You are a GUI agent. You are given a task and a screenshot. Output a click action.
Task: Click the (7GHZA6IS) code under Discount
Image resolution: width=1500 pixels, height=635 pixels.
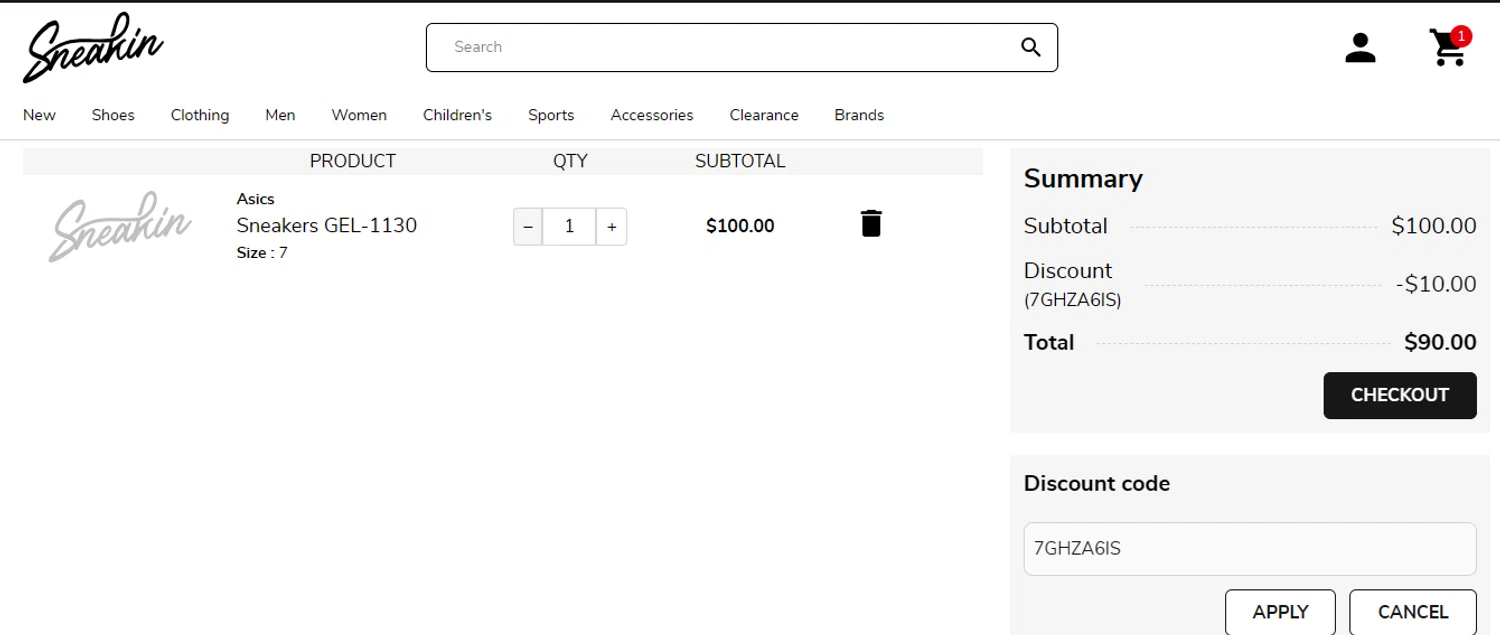pyautogui.click(x=1072, y=299)
